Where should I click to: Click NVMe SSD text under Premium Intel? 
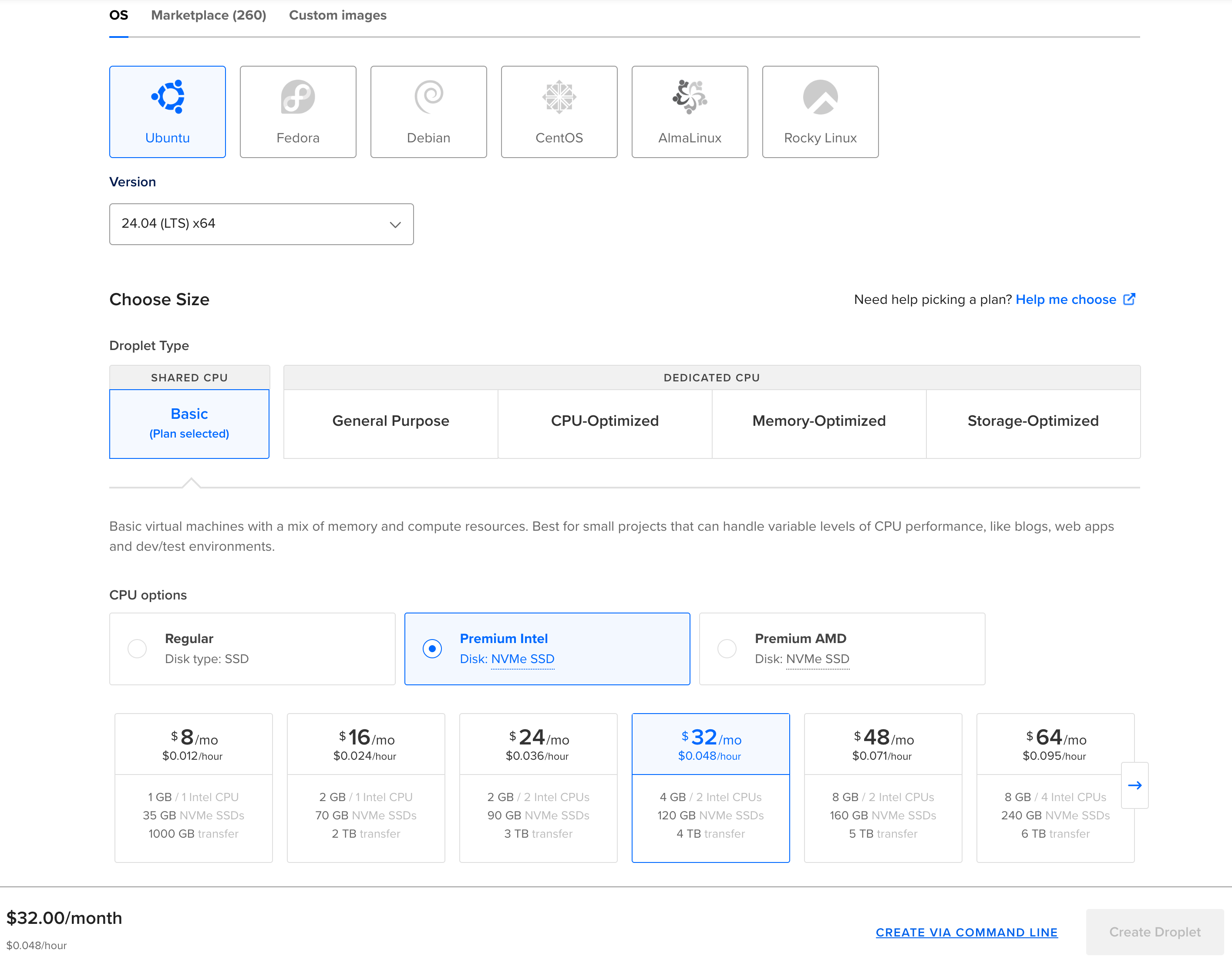(522, 659)
